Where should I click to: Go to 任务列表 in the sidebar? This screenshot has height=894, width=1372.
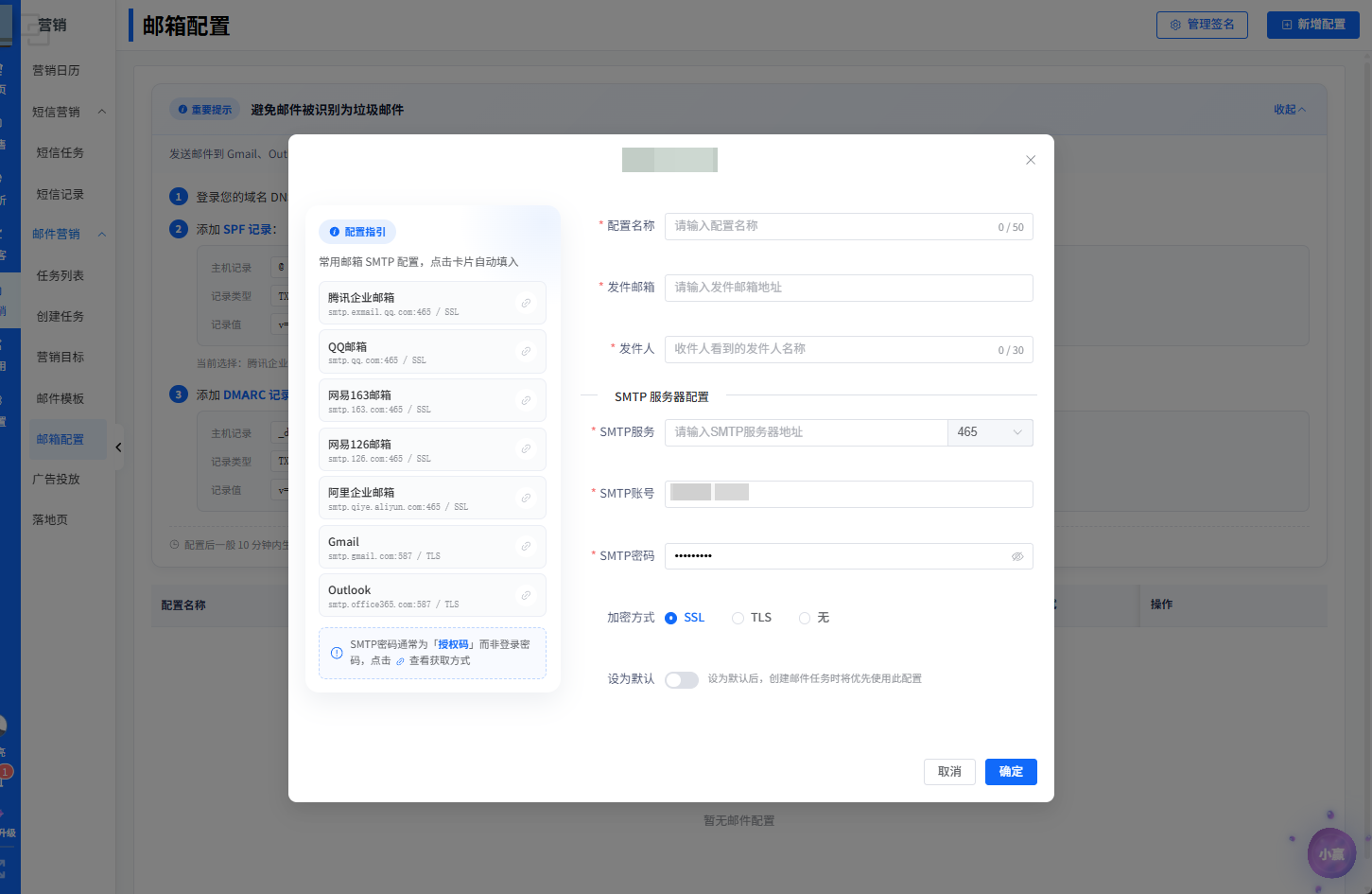[x=61, y=275]
